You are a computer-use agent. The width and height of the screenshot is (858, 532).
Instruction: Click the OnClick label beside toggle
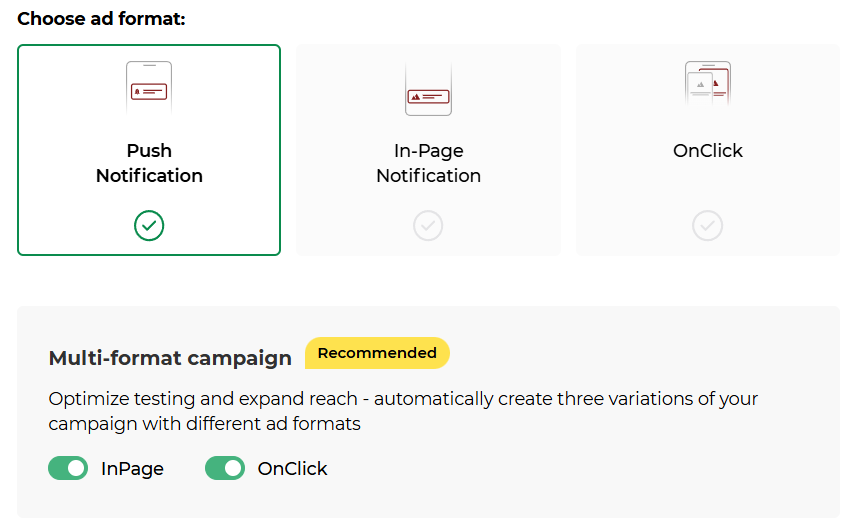[292, 468]
